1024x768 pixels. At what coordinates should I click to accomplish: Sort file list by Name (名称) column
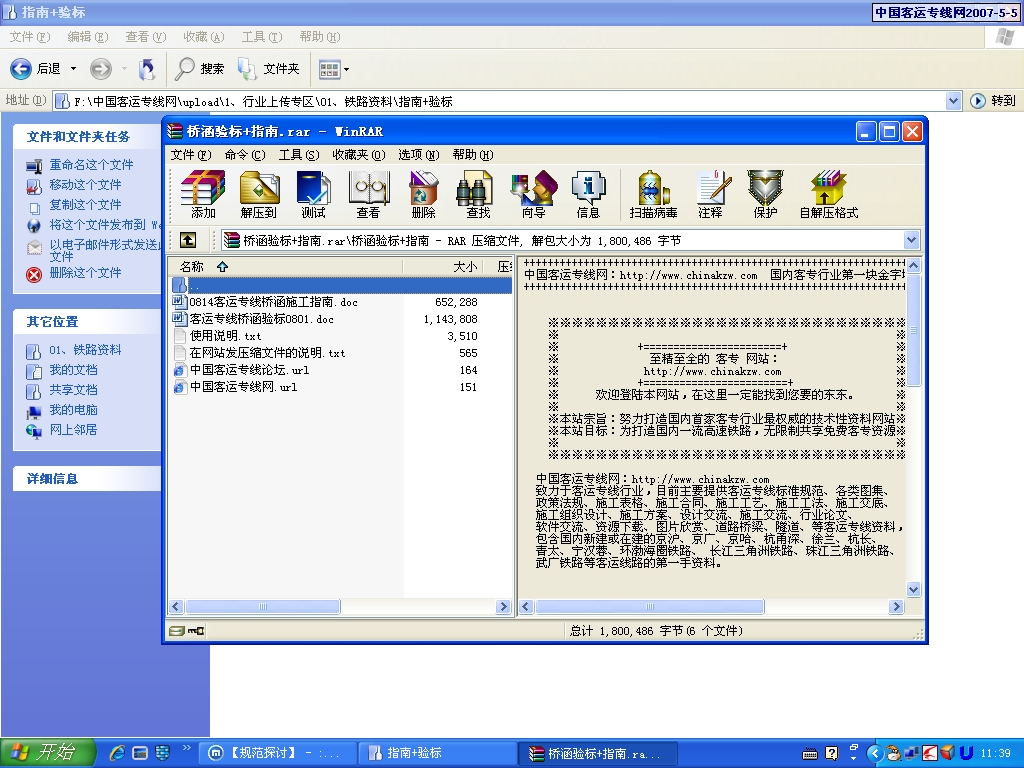point(285,266)
